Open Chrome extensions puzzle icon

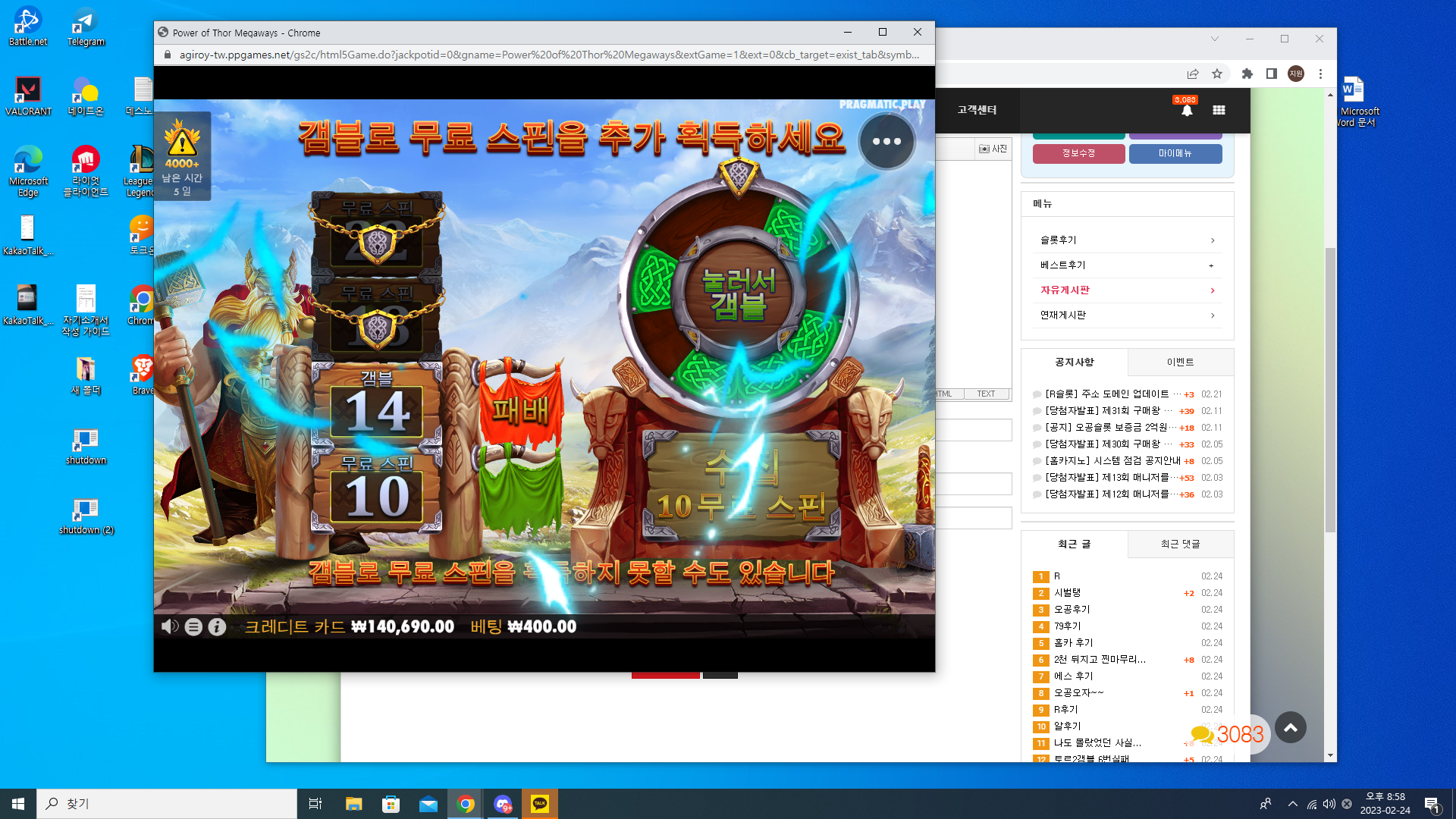point(1247,74)
